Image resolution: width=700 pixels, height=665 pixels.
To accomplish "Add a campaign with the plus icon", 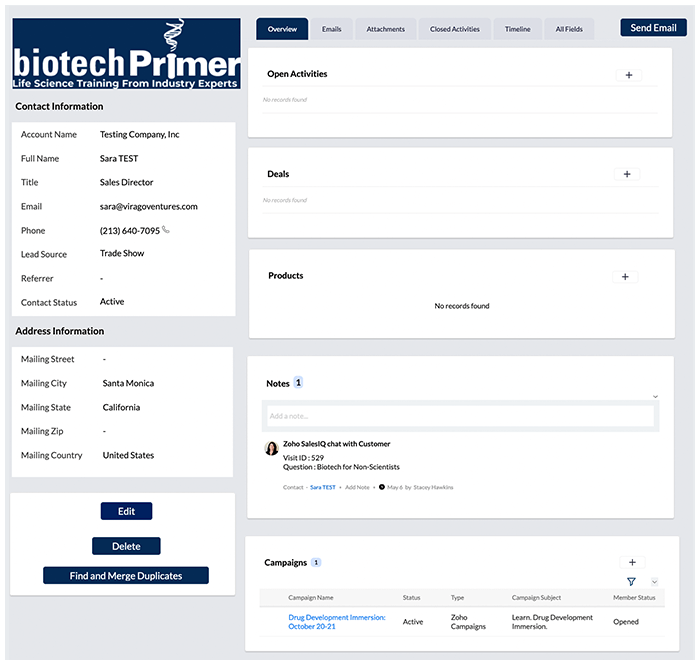I will pyautogui.click(x=632, y=563).
